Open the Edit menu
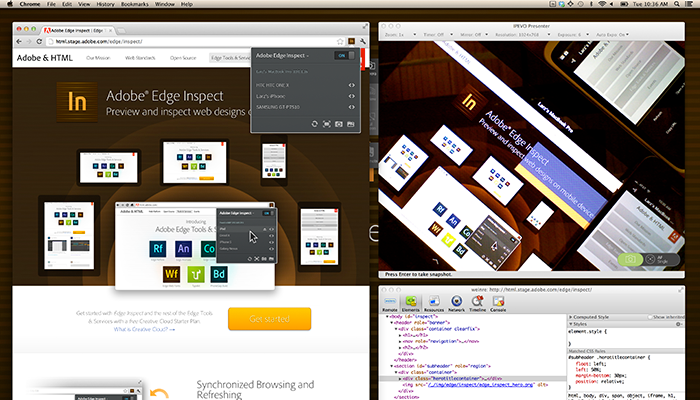 [x=67, y=4]
